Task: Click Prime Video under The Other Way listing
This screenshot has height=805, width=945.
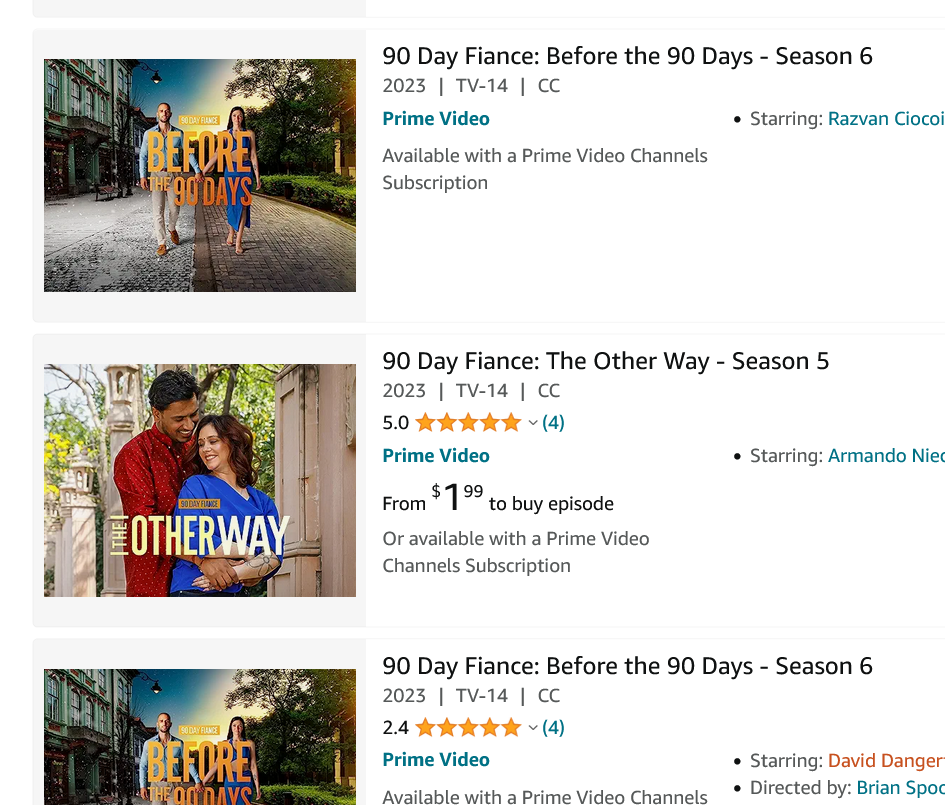Action: (436, 455)
